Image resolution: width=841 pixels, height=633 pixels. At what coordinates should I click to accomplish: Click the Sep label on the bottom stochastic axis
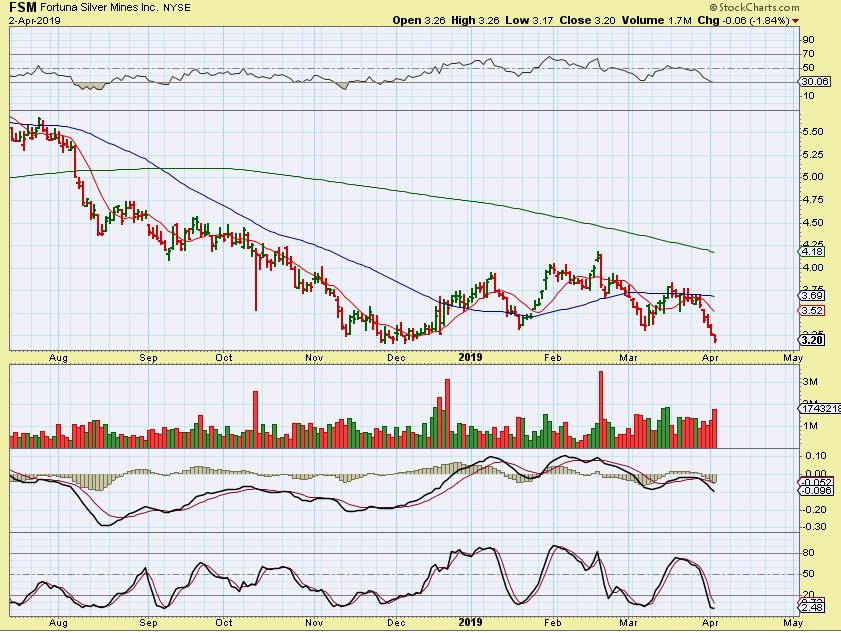click(x=148, y=623)
